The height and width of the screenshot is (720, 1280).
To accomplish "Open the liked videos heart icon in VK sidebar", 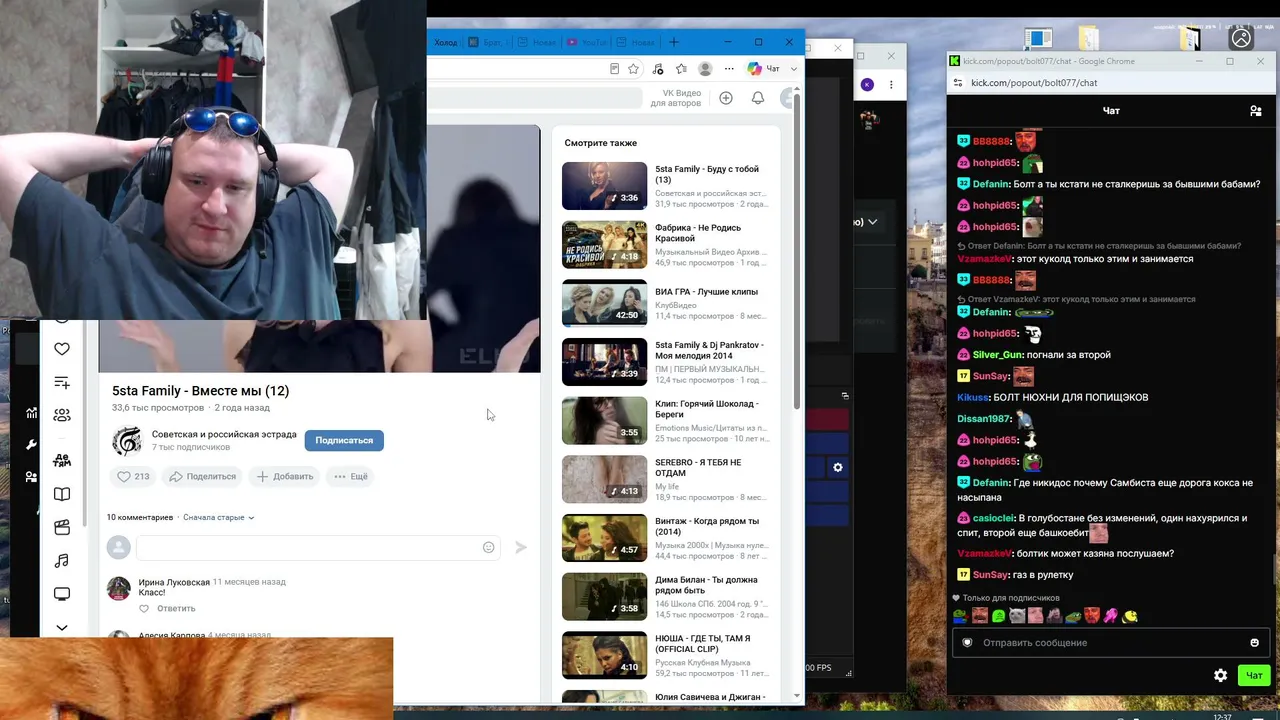I will [x=62, y=349].
